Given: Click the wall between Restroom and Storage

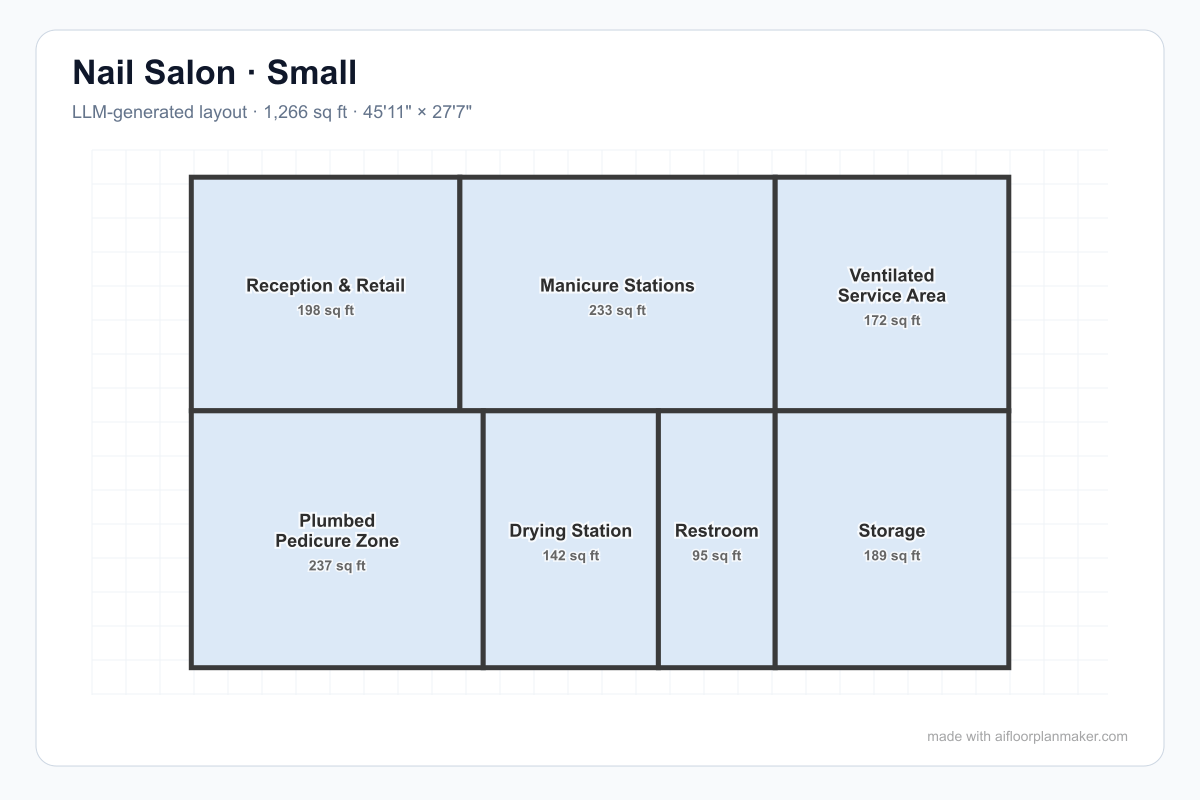Looking at the screenshot, I should (775, 538).
